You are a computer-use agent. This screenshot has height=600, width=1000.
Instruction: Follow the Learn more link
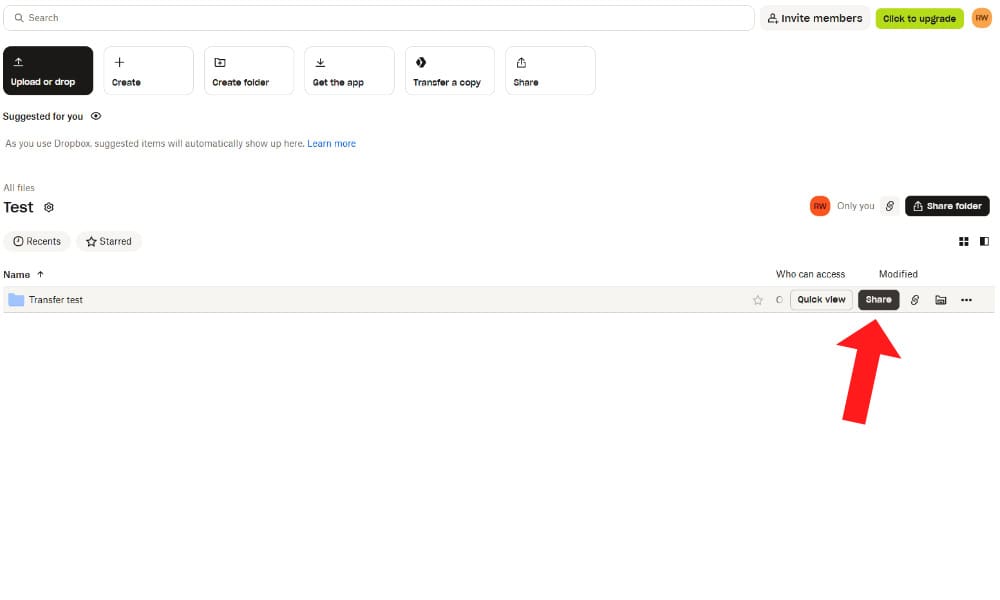click(x=331, y=144)
